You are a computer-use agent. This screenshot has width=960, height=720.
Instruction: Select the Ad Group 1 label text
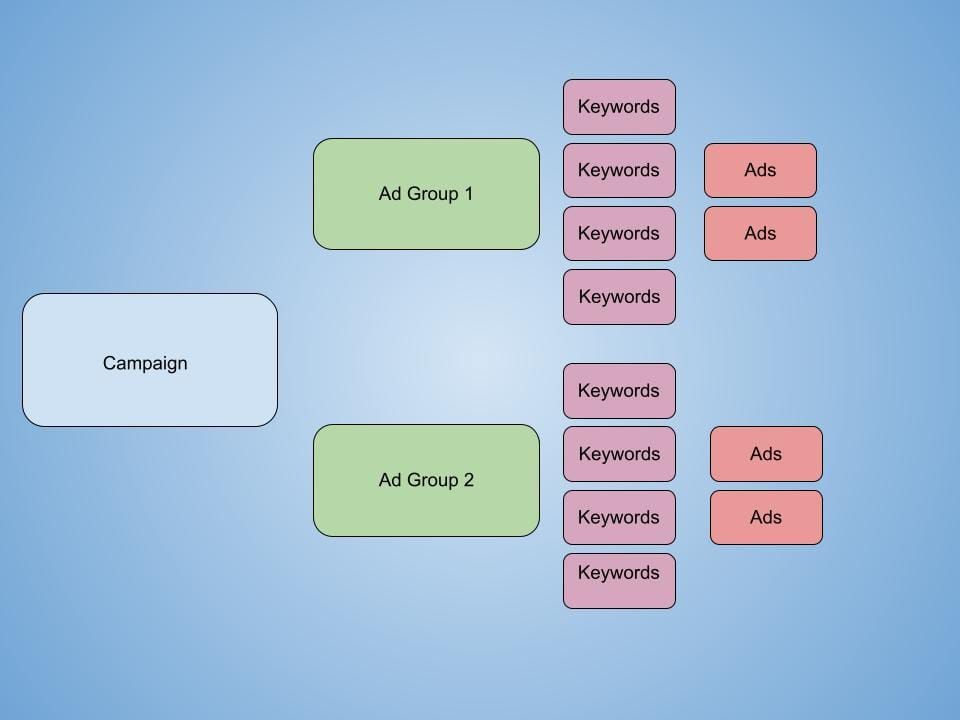pyautogui.click(x=426, y=194)
